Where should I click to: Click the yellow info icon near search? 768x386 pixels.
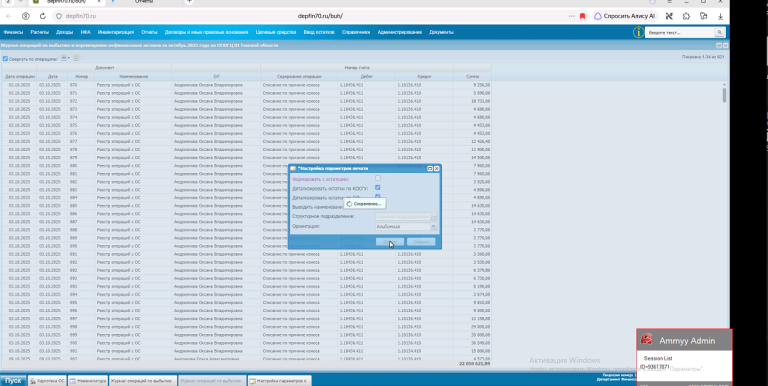638,32
